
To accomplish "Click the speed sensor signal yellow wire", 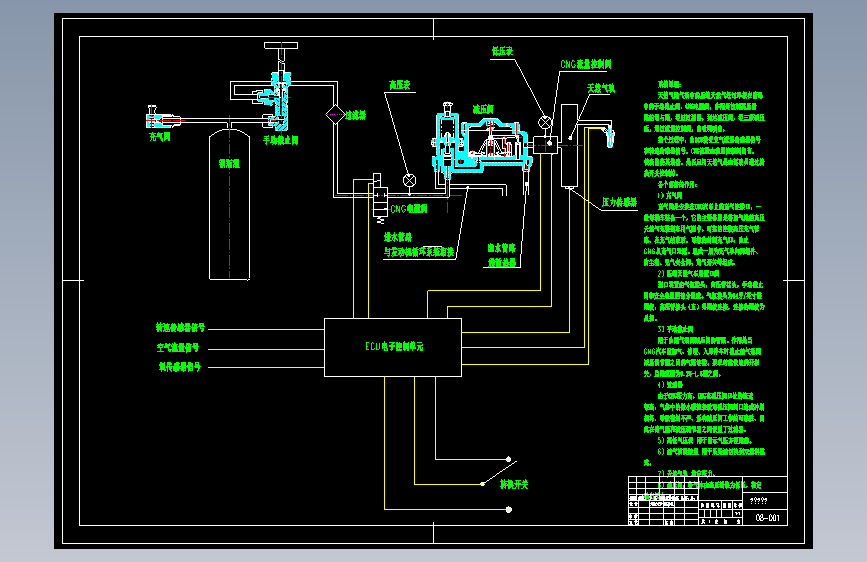I will tap(266, 329).
